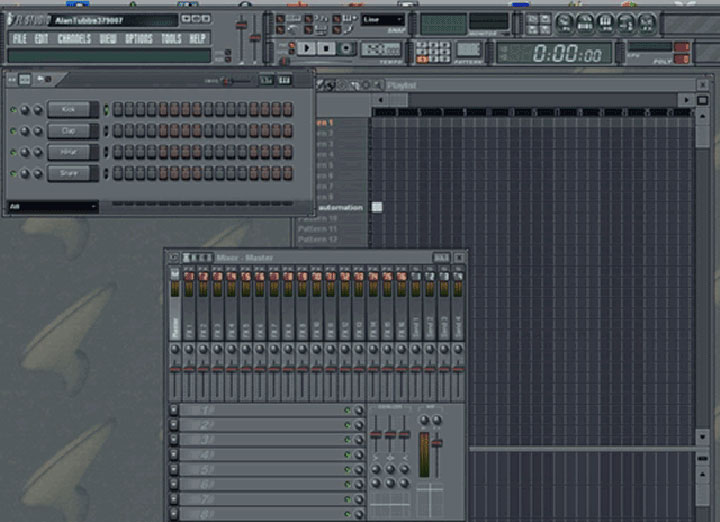Open the CHANNELS menu

[74, 39]
